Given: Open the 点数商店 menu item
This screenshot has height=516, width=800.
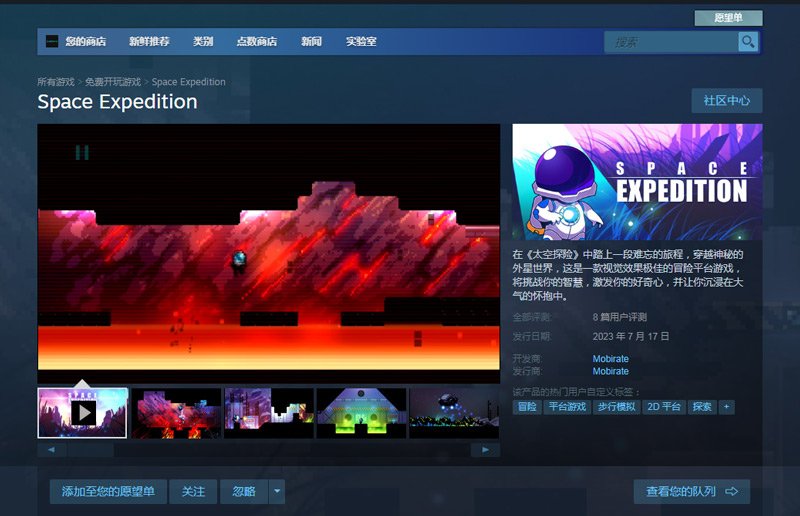Looking at the screenshot, I should point(257,41).
